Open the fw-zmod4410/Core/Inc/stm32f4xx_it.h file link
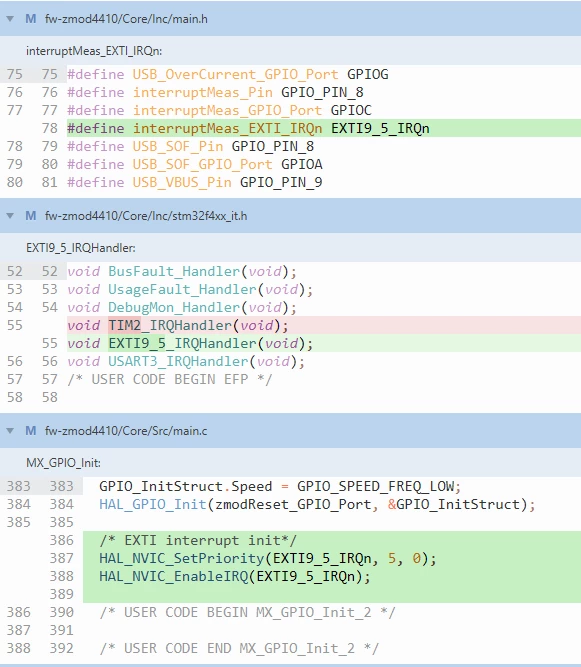This screenshot has height=667, width=581. 146,216
